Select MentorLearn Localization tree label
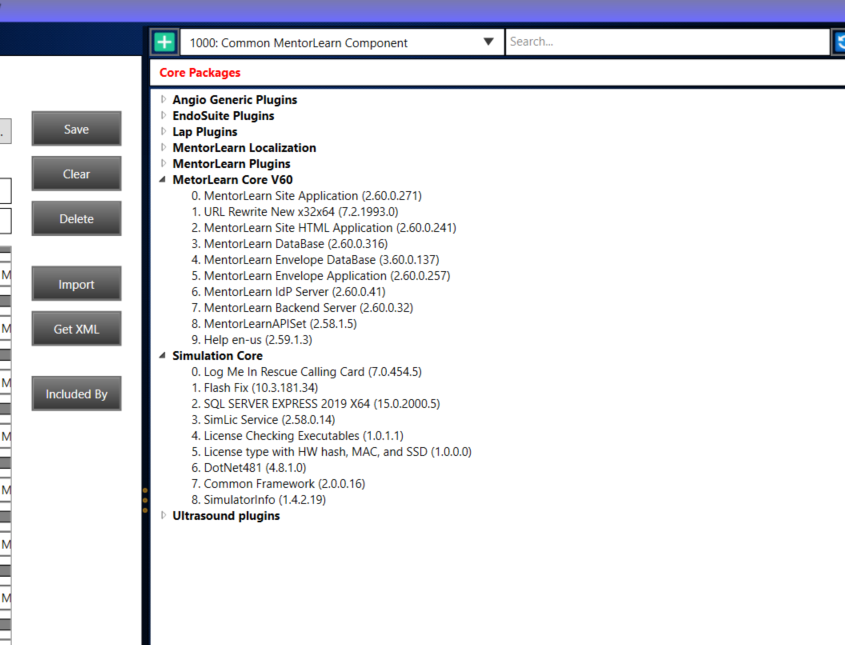The width and height of the screenshot is (845, 645). coord(244,148)
